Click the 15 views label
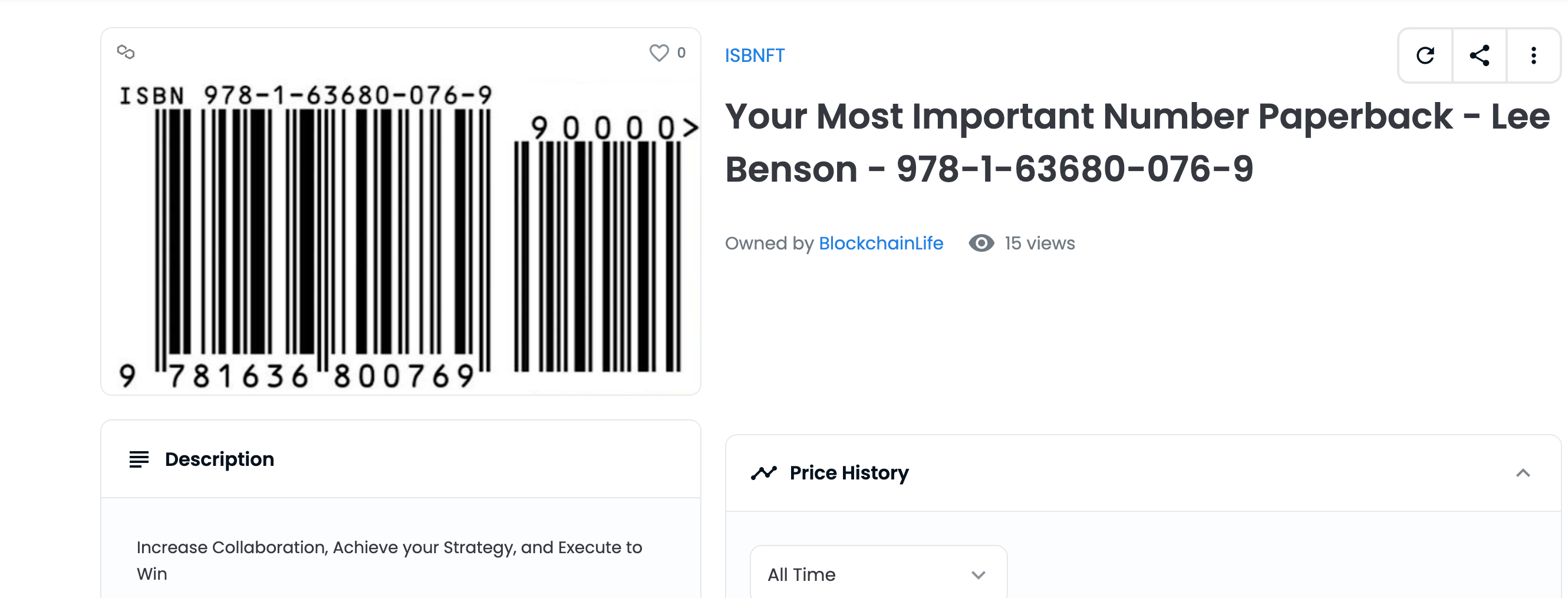Image resolution: width=1568 pixels, height=598 pixels. [x=1039, y=244]
